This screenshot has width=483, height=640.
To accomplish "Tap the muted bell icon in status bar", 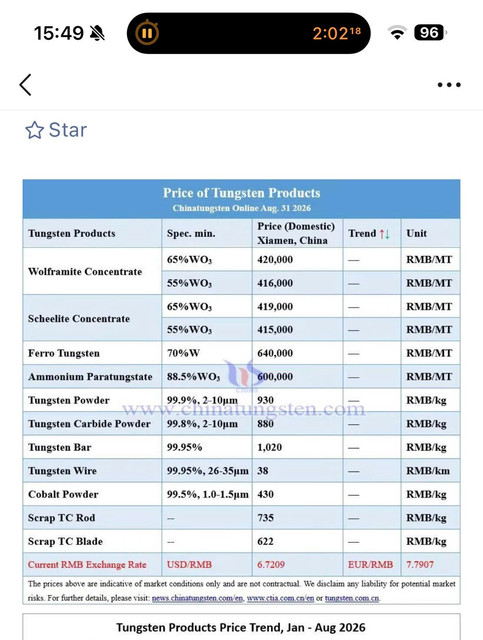I will pyautogui.click(x=97, y=33).
